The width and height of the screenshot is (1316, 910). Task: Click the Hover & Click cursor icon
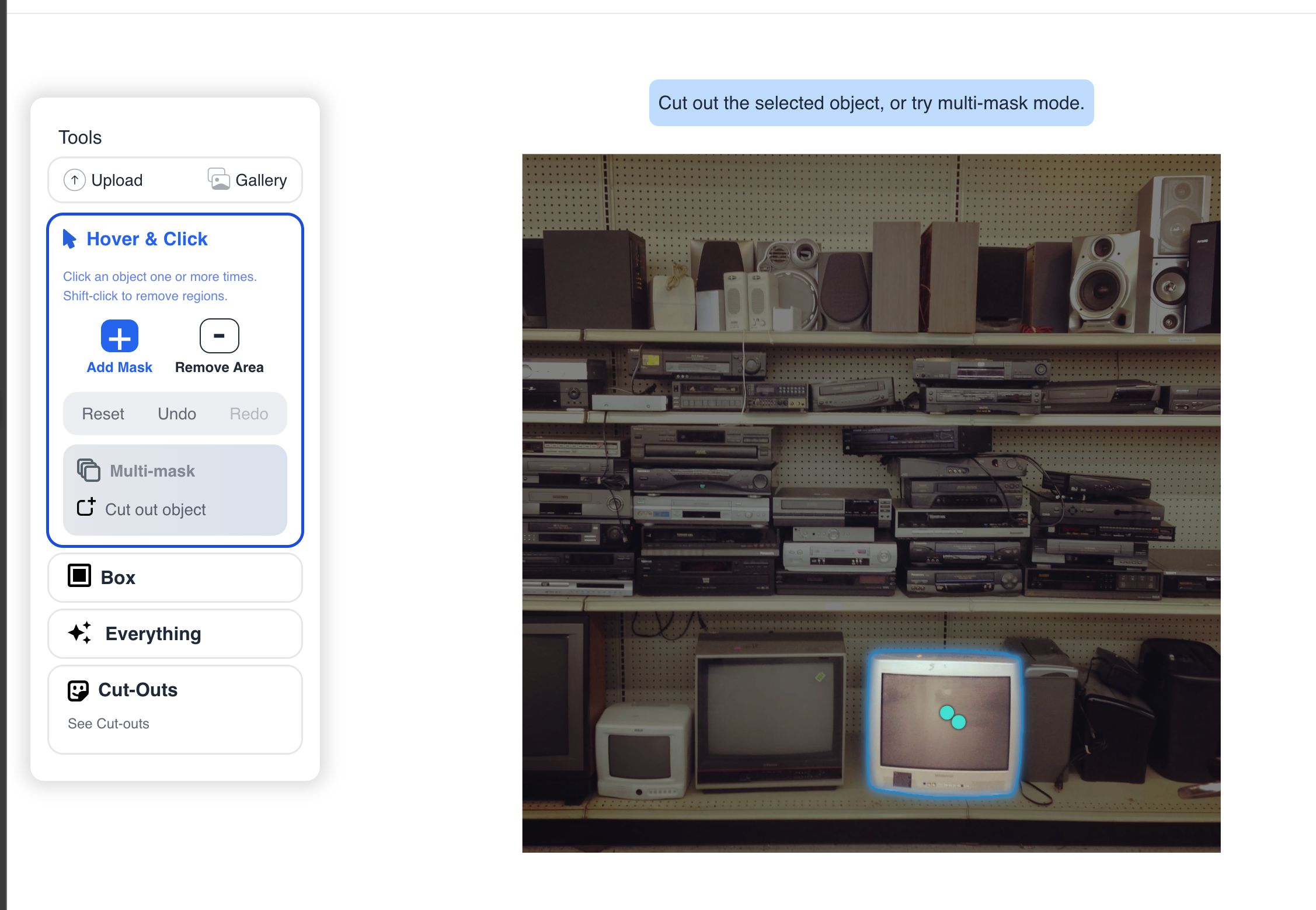click(x=69, y=239)
